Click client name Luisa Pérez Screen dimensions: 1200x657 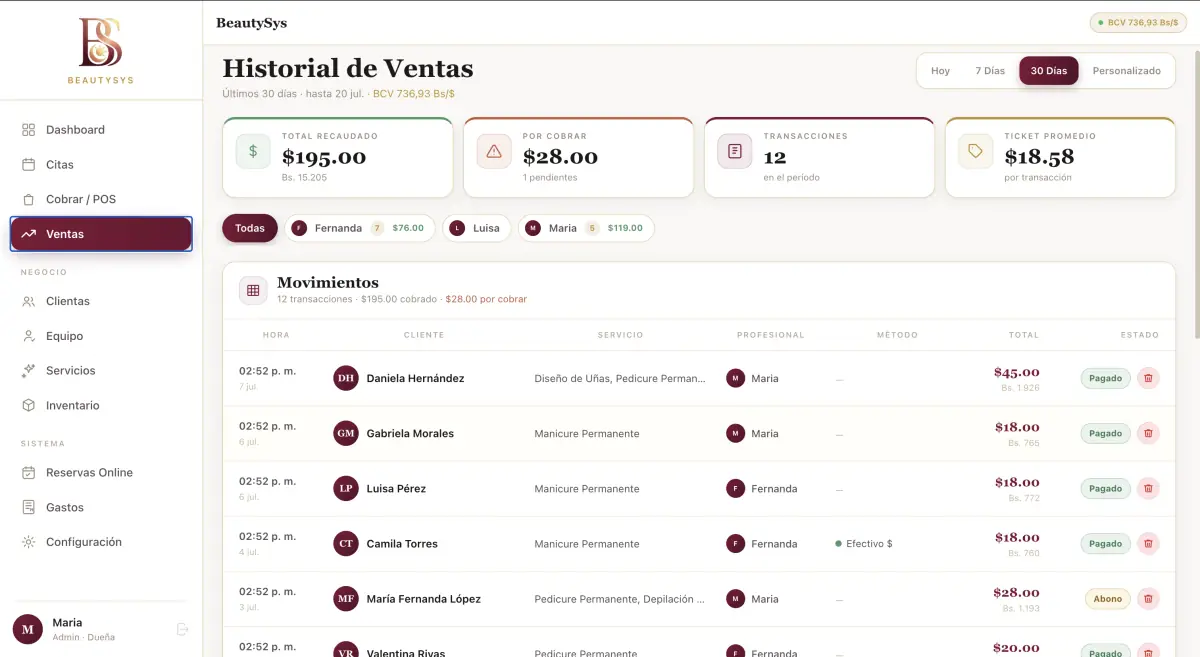[x=396, y=489]
